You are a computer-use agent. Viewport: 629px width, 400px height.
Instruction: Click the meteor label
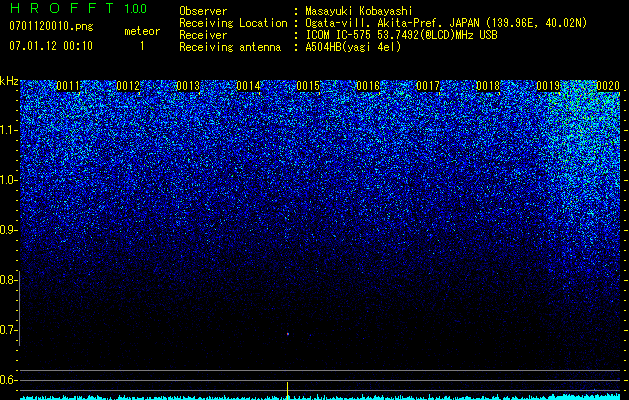(142, 31)
